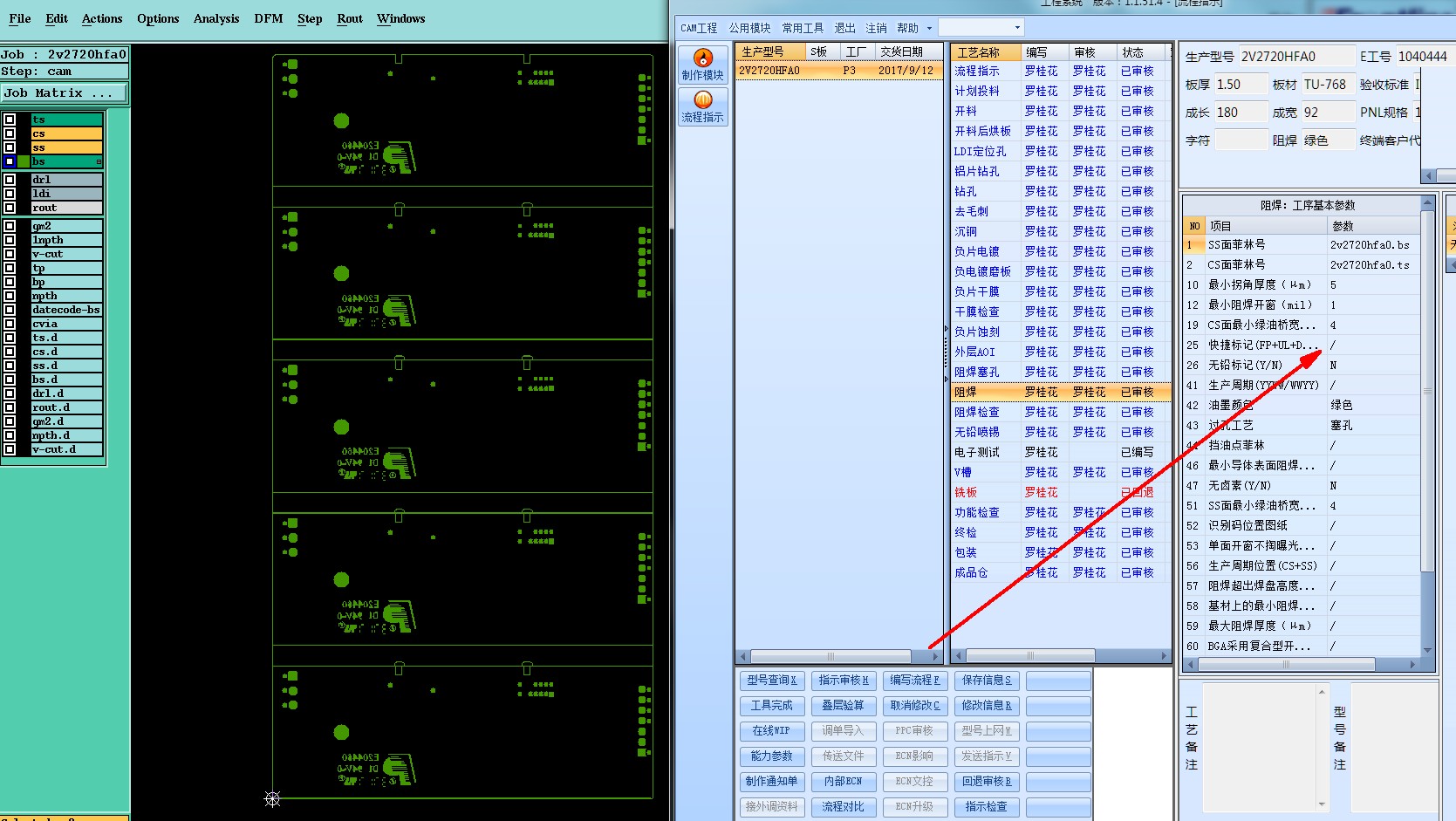Click the parameter list horizontal scrollbar right arrow
The image size is (1456, 821).
1413,665
